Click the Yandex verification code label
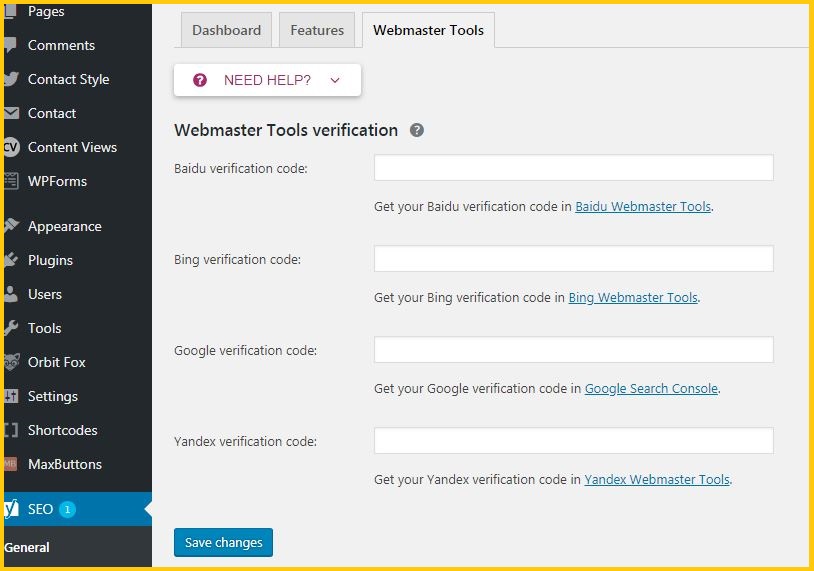The image size is (814, 571). tap(245, 441)
